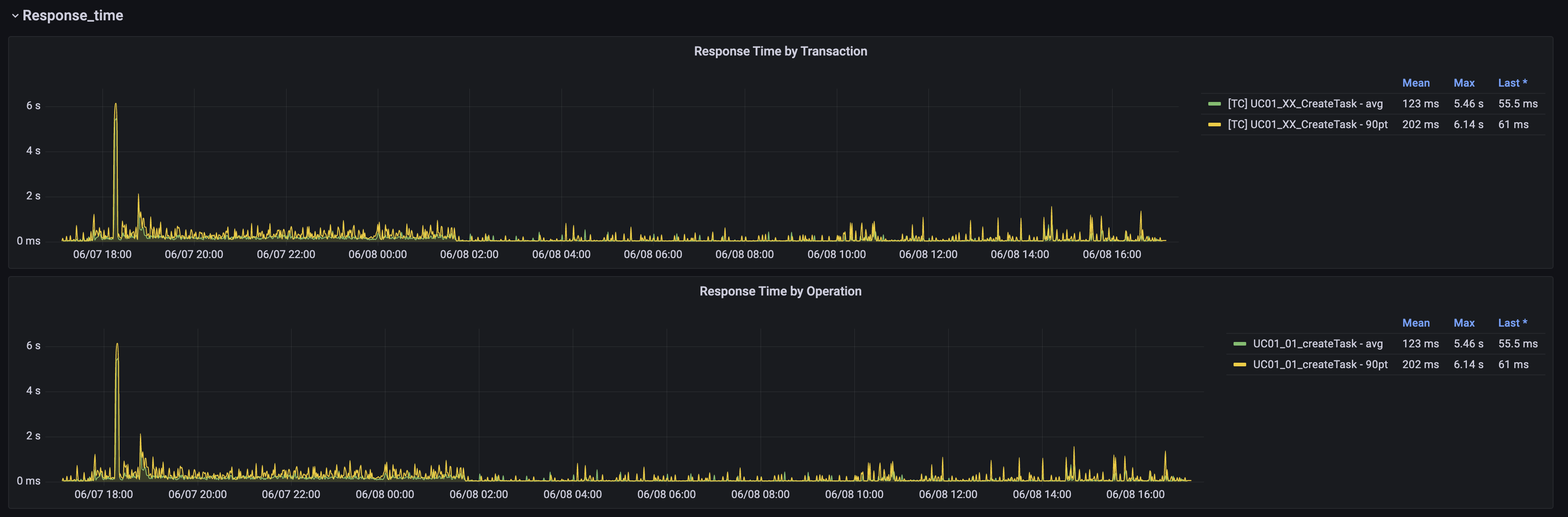Open yellow color swatch for UC01_01_createTask - 90pt
Image resolution: width=1568 pixels, height=517 pixels.
(1240, 365)
